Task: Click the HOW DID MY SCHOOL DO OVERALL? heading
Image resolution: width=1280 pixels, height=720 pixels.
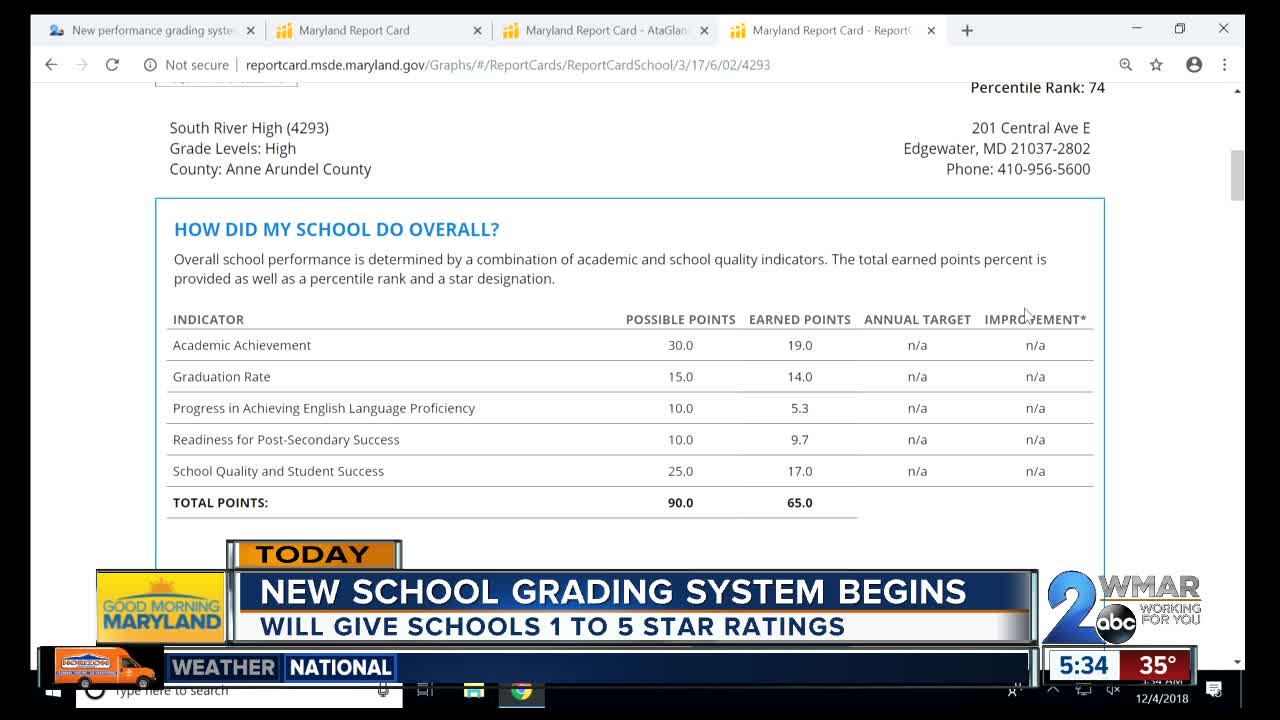Action: pos(336,229)
